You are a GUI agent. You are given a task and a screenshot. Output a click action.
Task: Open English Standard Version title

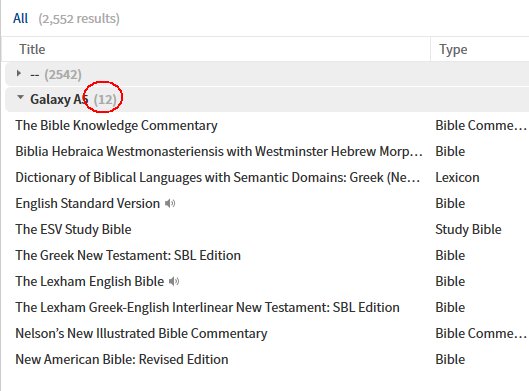pos(88,203)
